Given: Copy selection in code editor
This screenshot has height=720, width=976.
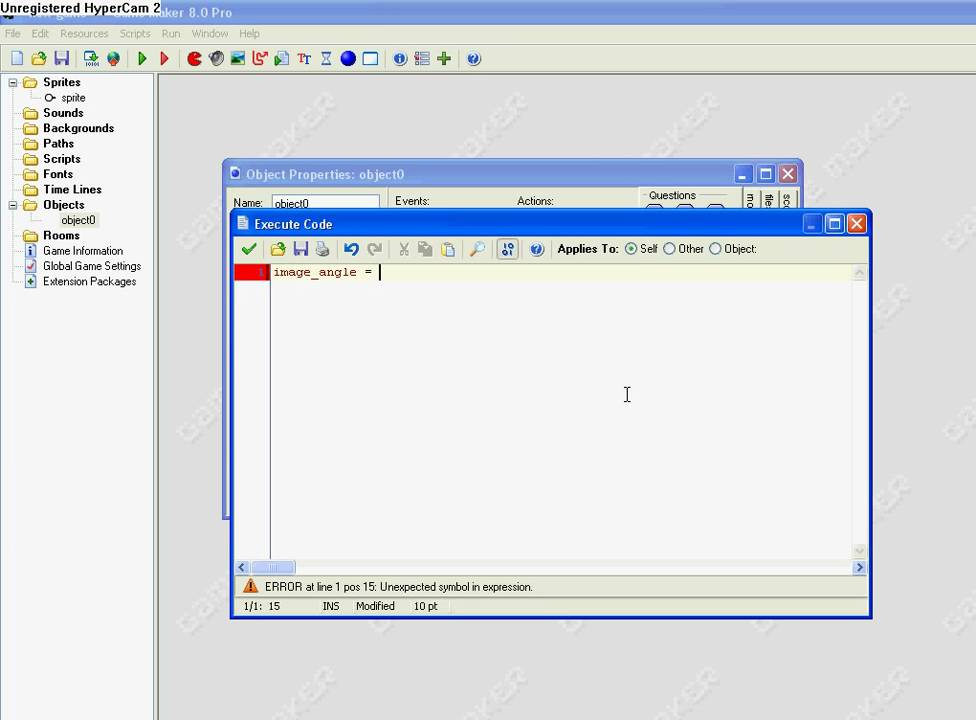Looking at the screenshot, I should pyautogui.click(x=425, y=249).
